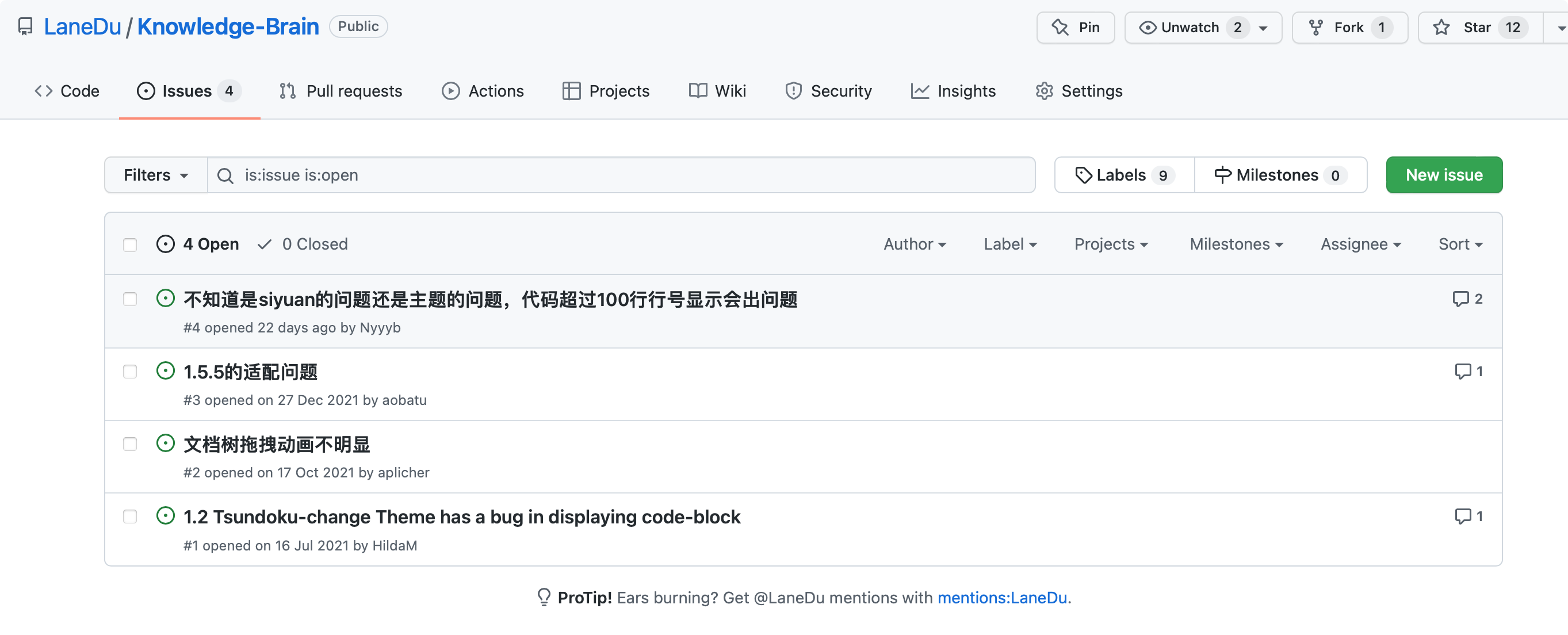Click the Milestones signpost icon
This screenshot has width=1568, height=635.
coord(1222,175)
